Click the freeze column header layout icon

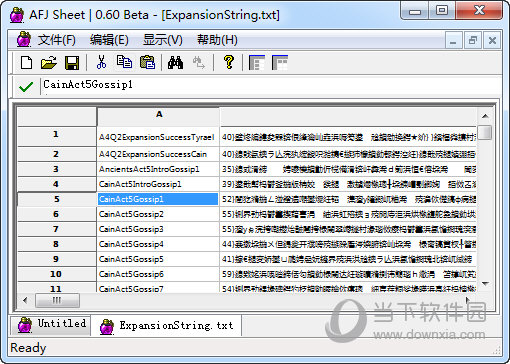(x=280, y=62)
